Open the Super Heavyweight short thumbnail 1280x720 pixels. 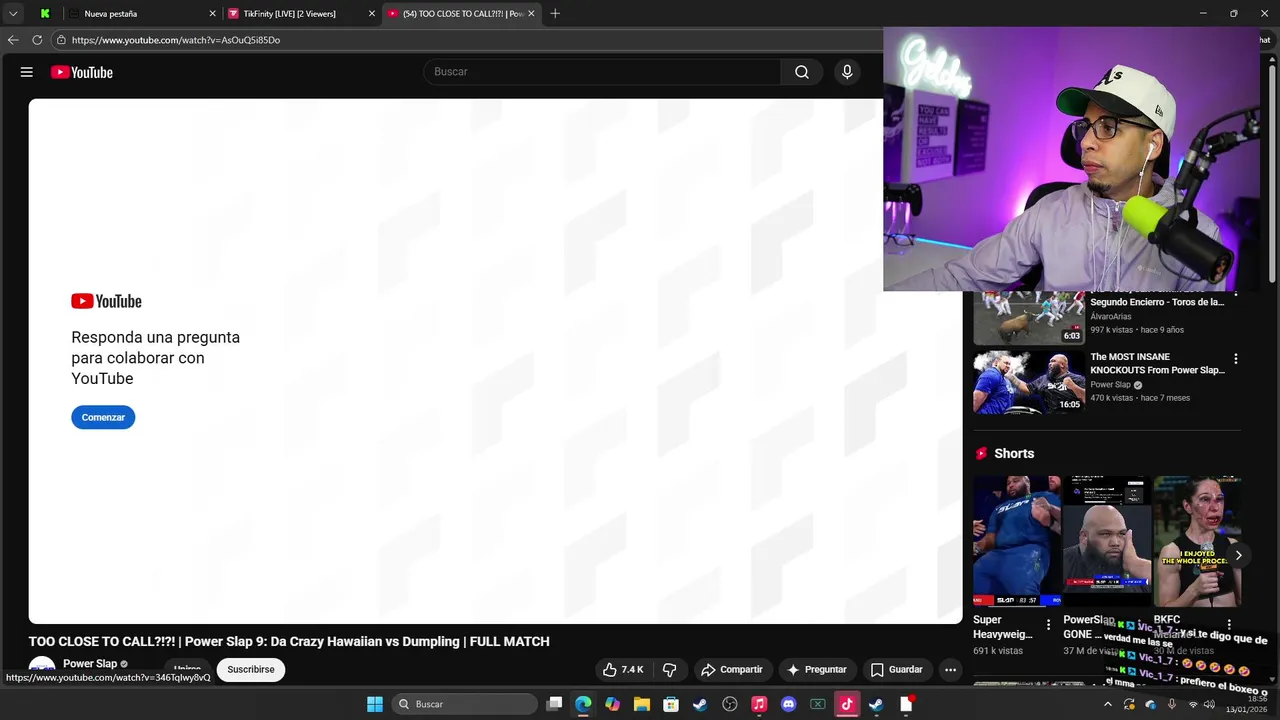click(1017, 541)
